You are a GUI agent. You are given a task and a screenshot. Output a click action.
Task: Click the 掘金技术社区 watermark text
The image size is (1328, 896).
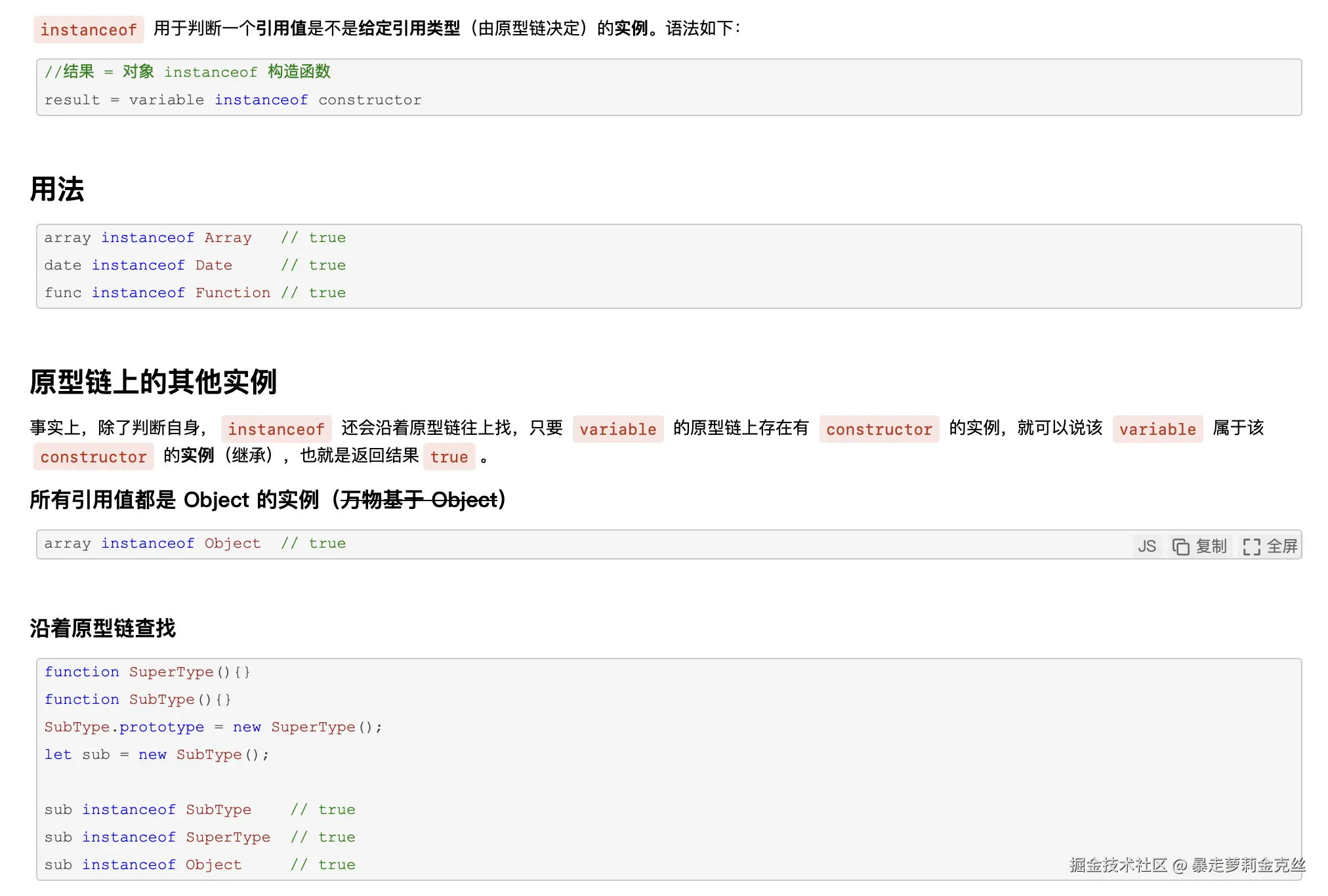tap(1118, 865)
